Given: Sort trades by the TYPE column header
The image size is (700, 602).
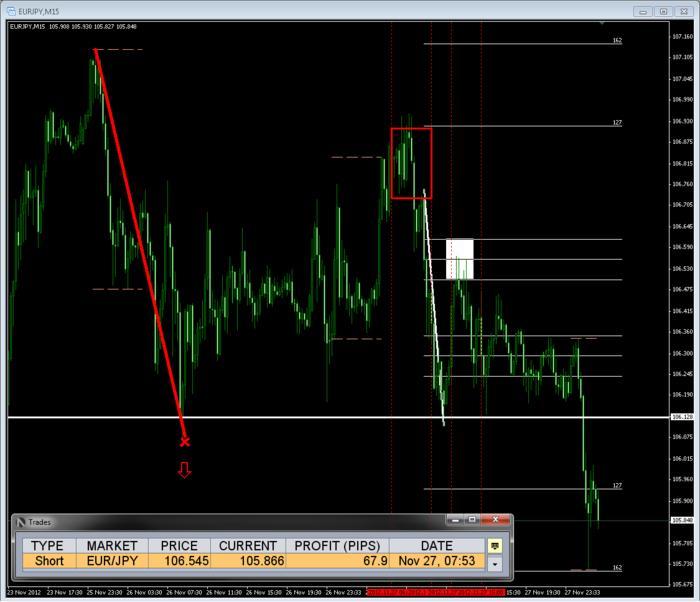Looking at the screenshot, I should (48, 546).
